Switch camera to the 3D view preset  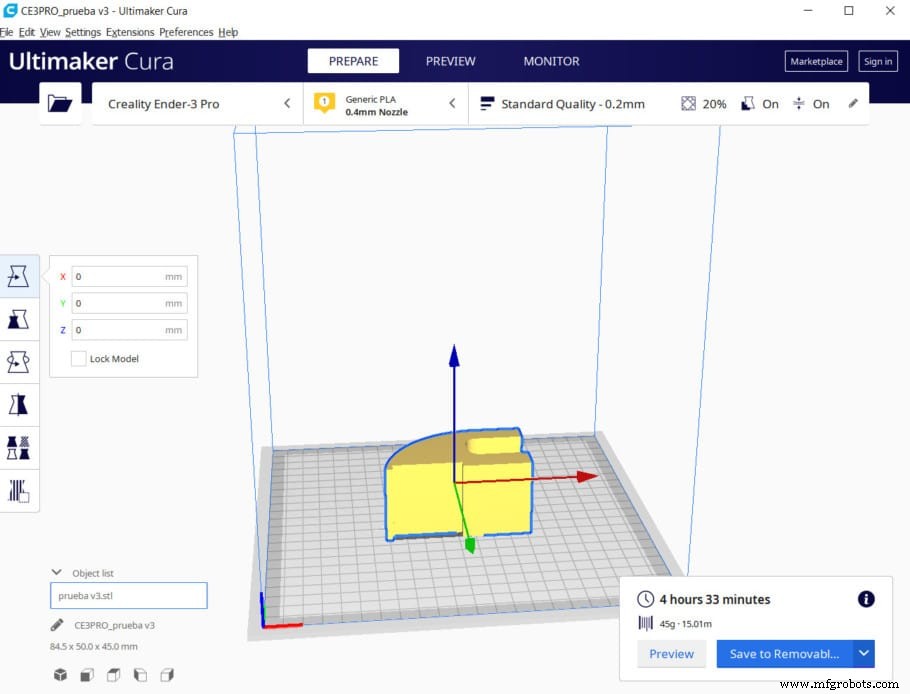pyautogui.click(x=60, y=675)
